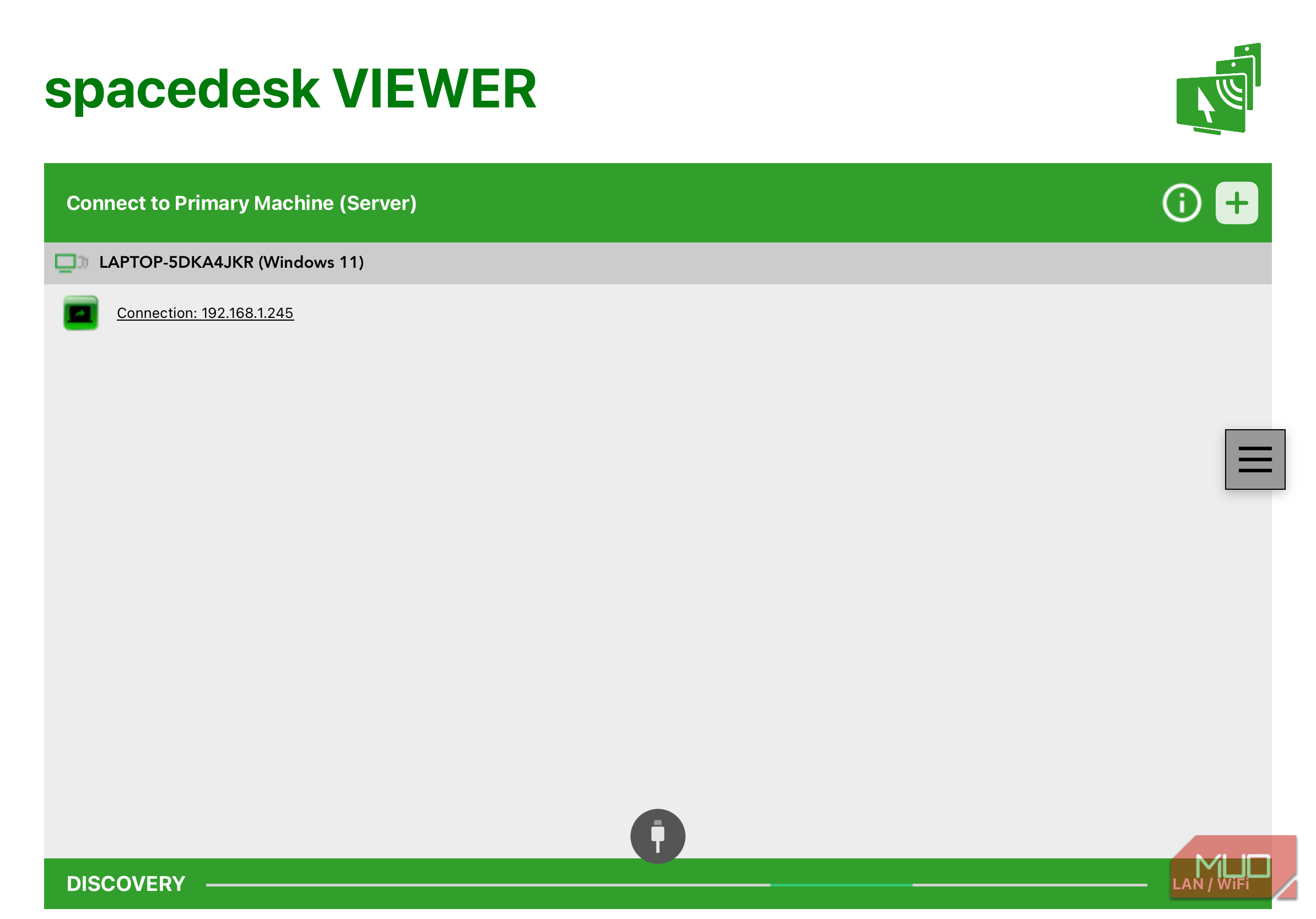Open the hamburger menu button
The width and height of the screenshot is (1316, 919).
point(1255,459)
